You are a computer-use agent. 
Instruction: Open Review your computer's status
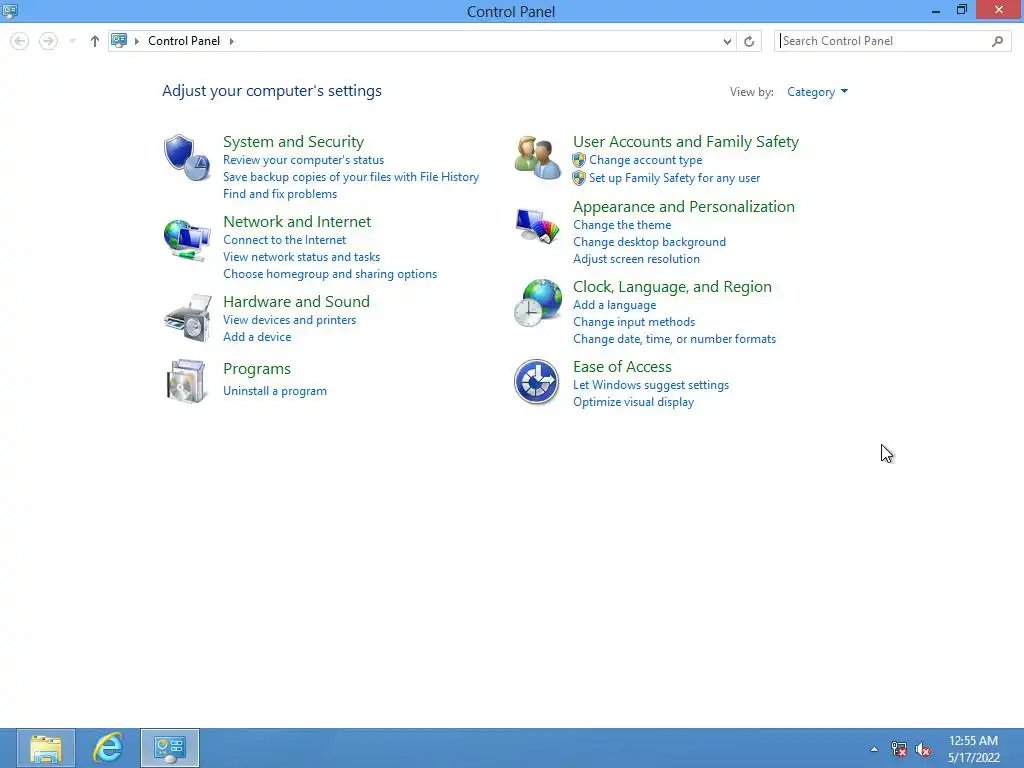click(x=304, y=160)
